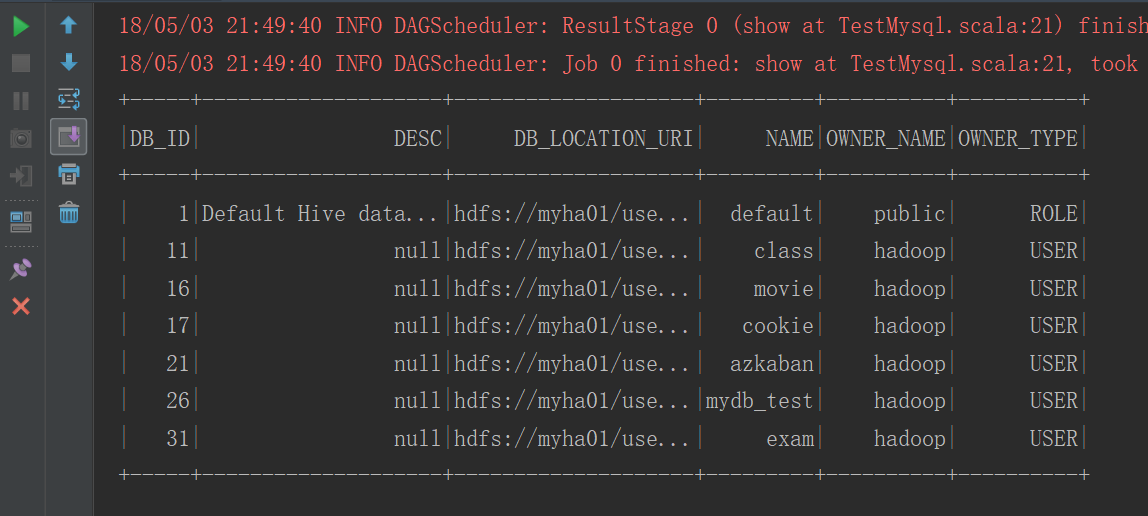The height and width of the screenshot is (516, 1148).
Task: Clear all console output with the trash icon
Action: pos(69,212)
